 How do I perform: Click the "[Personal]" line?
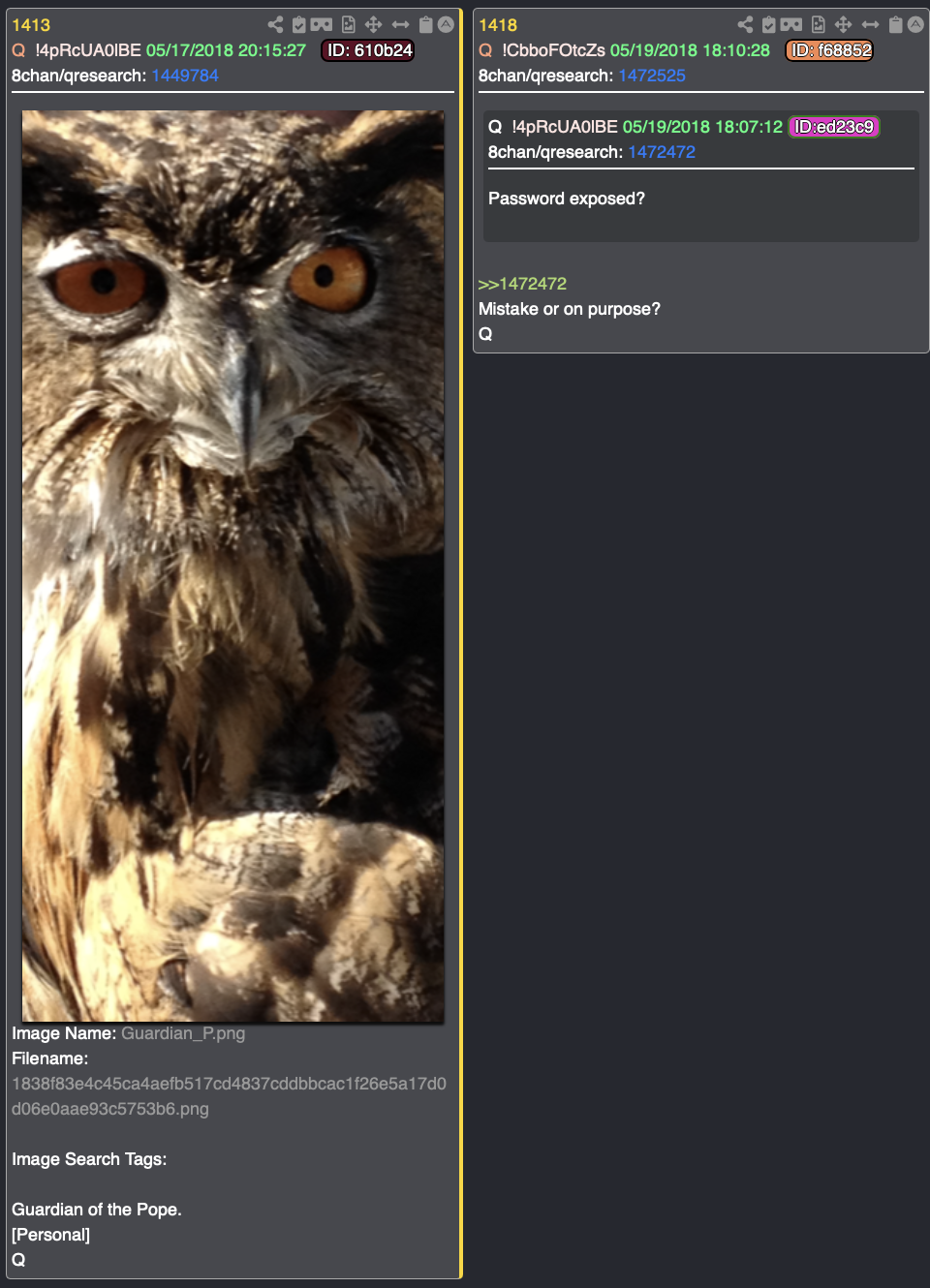pyautogui.click(x=50, y=1235)
